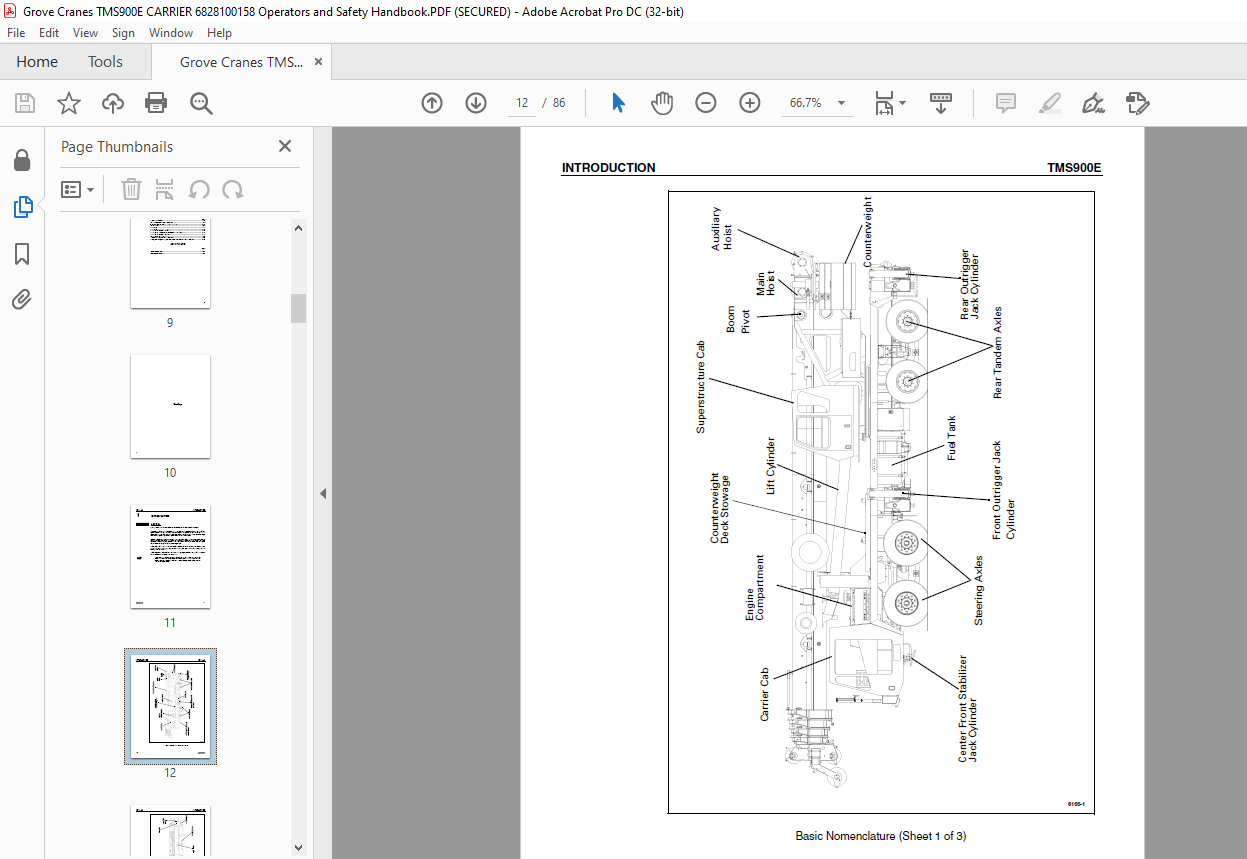The height and width of the screenshot is (859, 1247).
Task: Click the thumbnails panel scrollbar handle
Action: 298,308
